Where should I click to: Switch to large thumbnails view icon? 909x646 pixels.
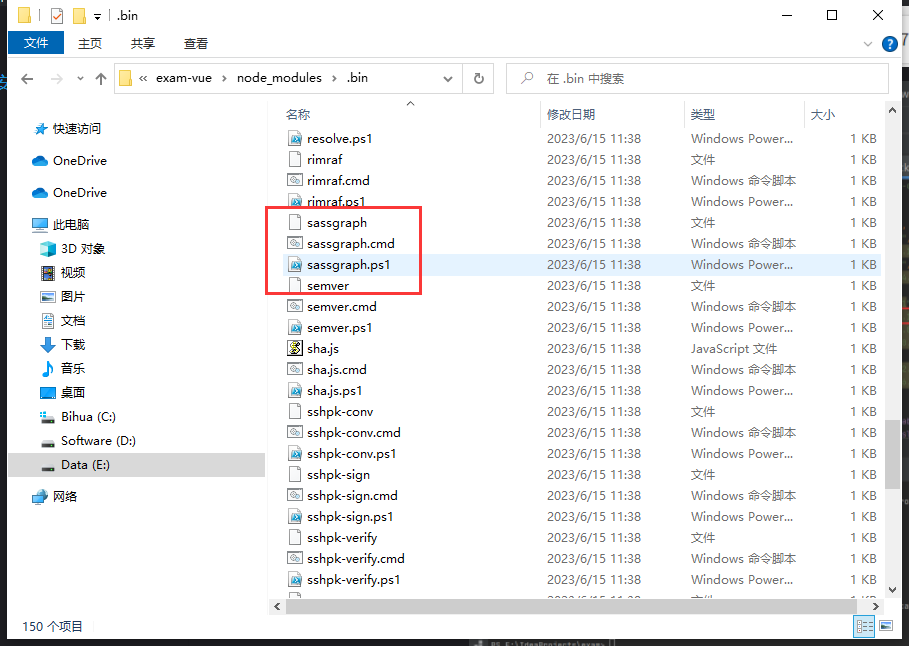pos(886,626)
